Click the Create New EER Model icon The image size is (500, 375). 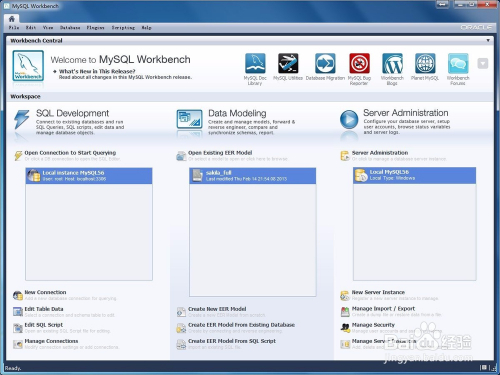click(181, 312)
